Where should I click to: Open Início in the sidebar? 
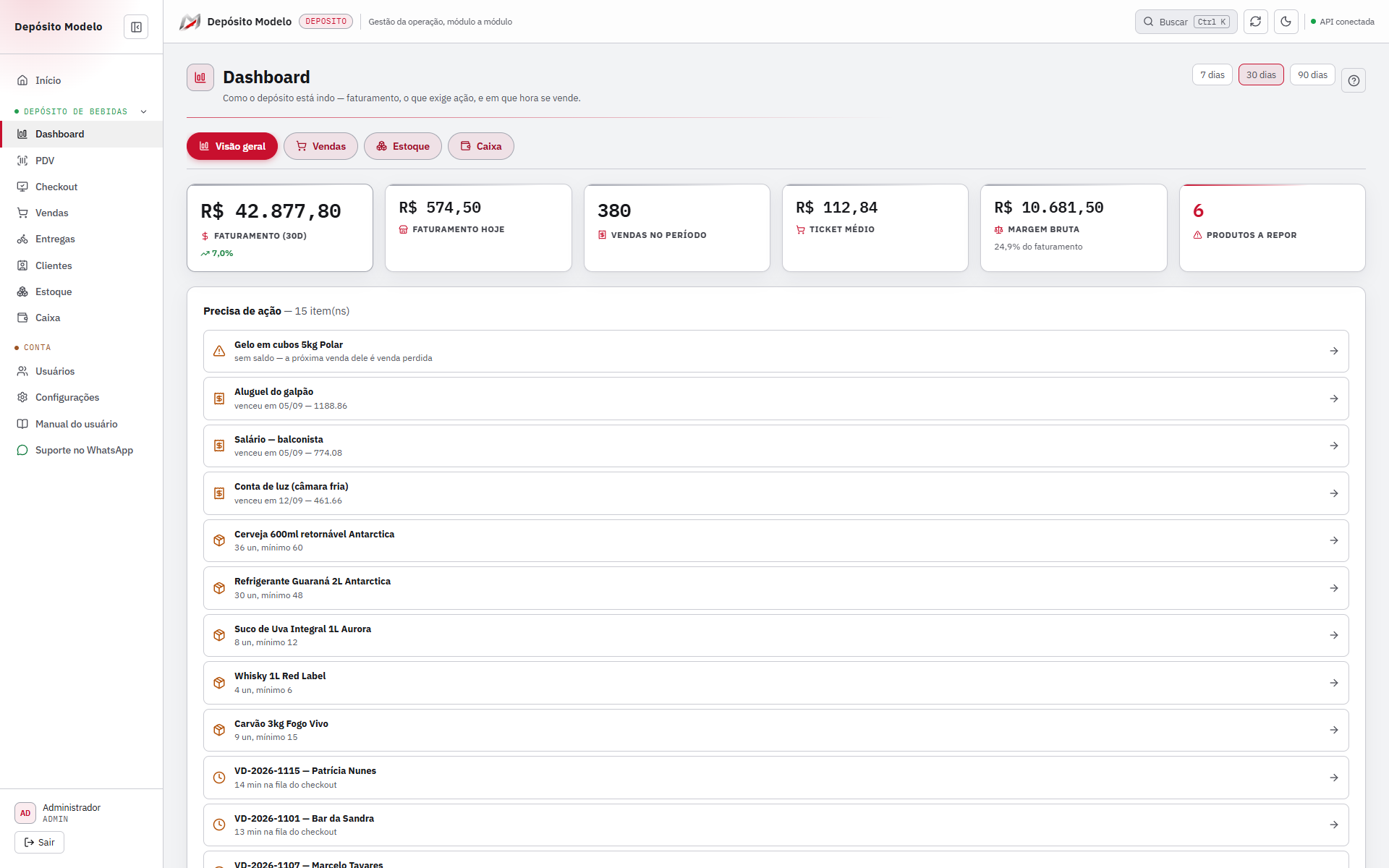coord(81,80)
